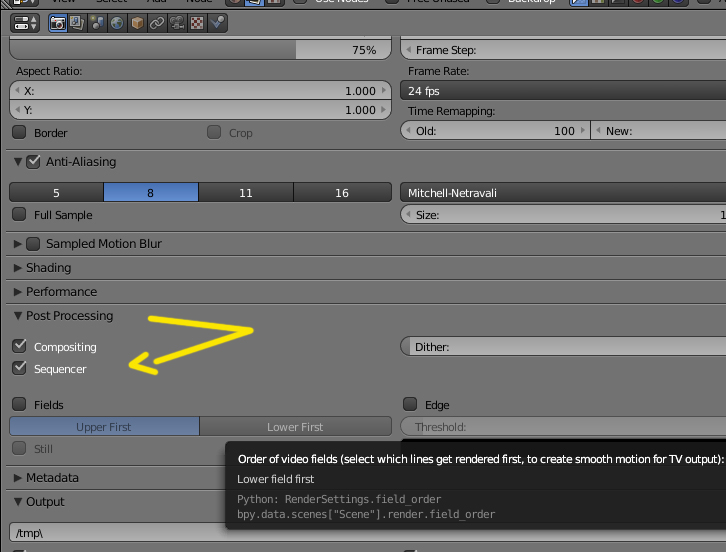This screenshot has height=552, width=726.
Task: Set anti-aliasing samples to 16
Action: tap(342, 192)
